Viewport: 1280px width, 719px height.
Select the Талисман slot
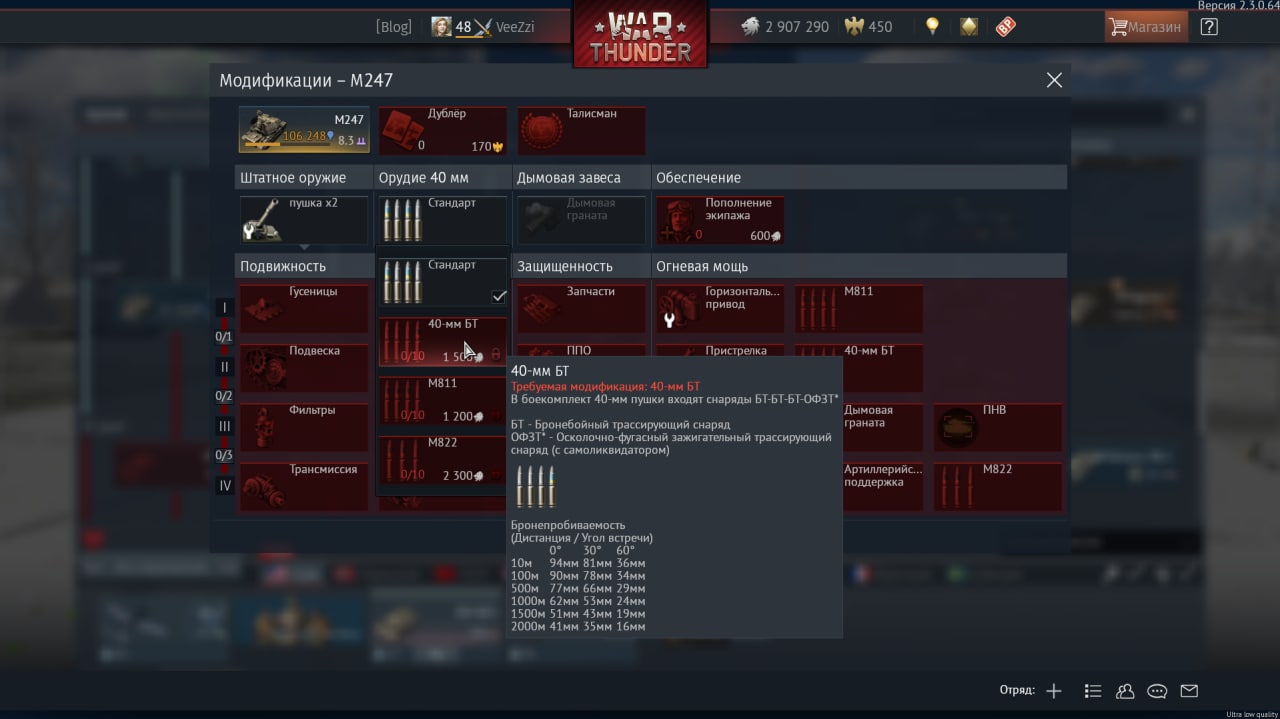[x=581, y=131]
